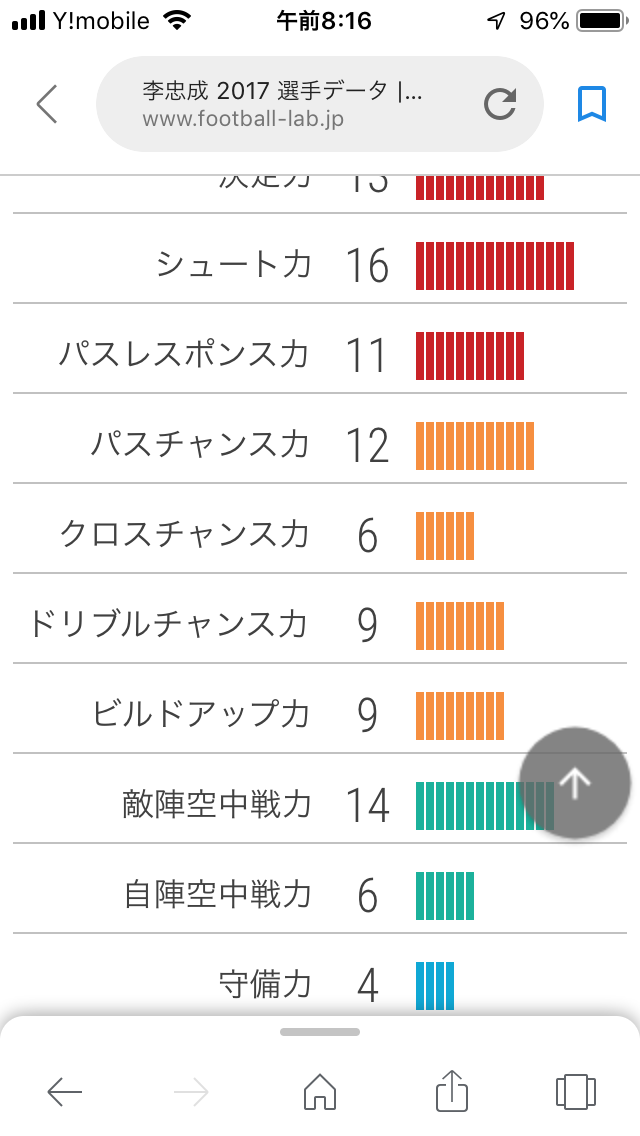Reload the page with refresh icon
The height and width of the screenshot is (1136, 640).
pos(499,104)
